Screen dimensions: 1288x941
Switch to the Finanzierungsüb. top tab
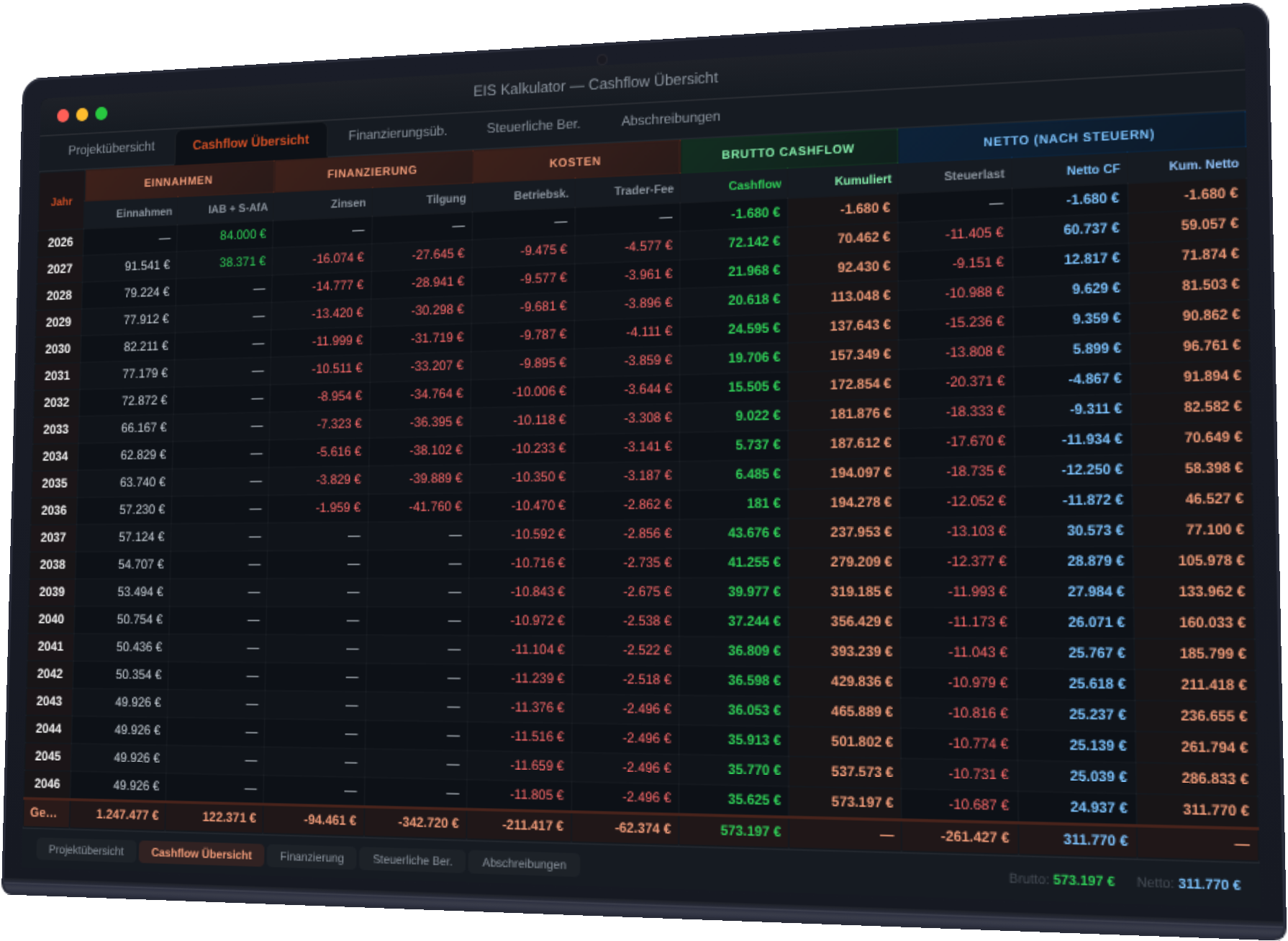(397, 133)
